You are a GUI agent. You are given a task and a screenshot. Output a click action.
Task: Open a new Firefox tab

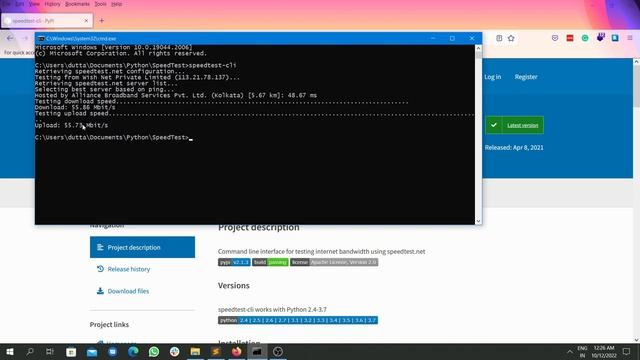(102, 20)
